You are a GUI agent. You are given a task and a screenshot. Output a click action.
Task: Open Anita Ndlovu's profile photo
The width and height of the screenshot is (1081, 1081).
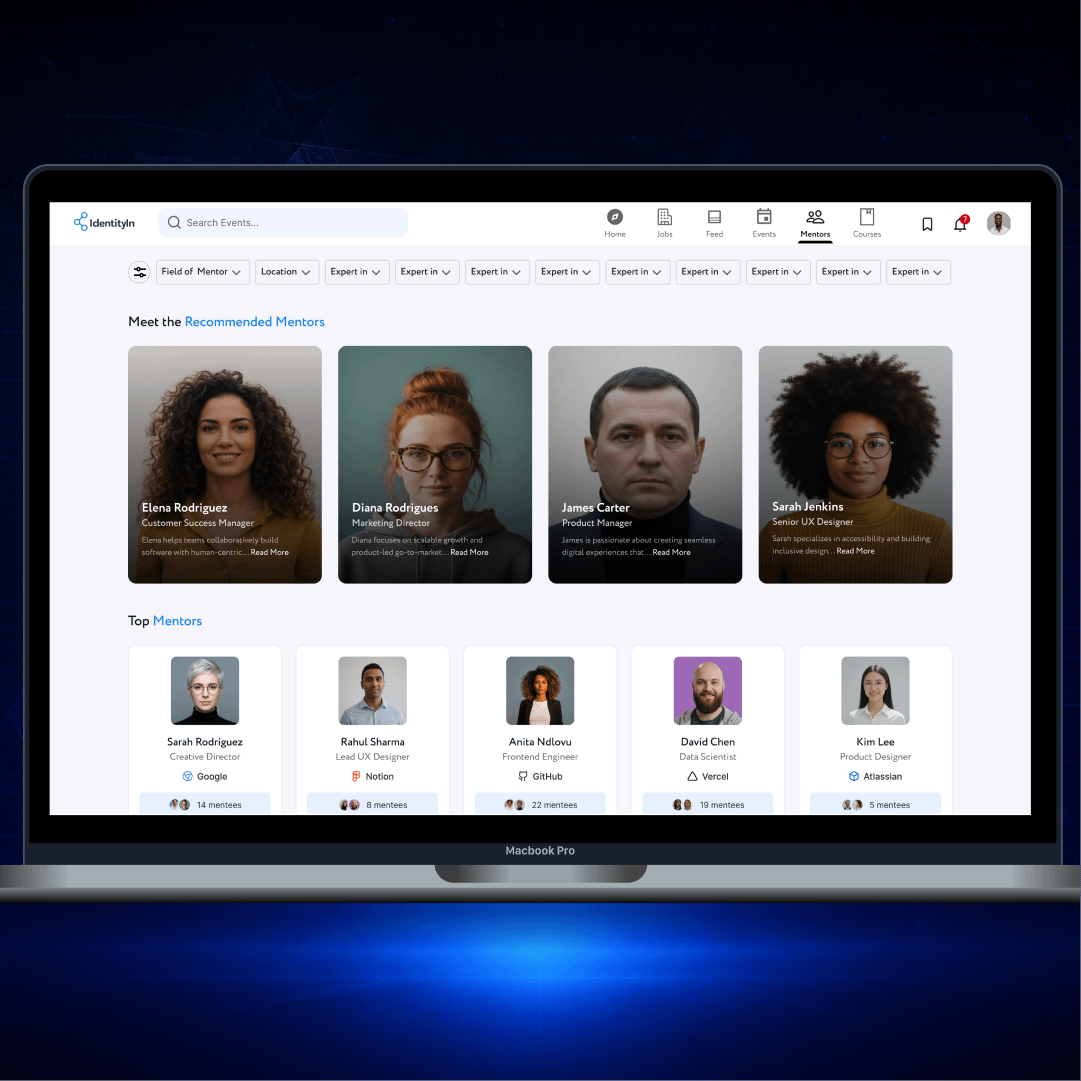click(x=540, y=690)
